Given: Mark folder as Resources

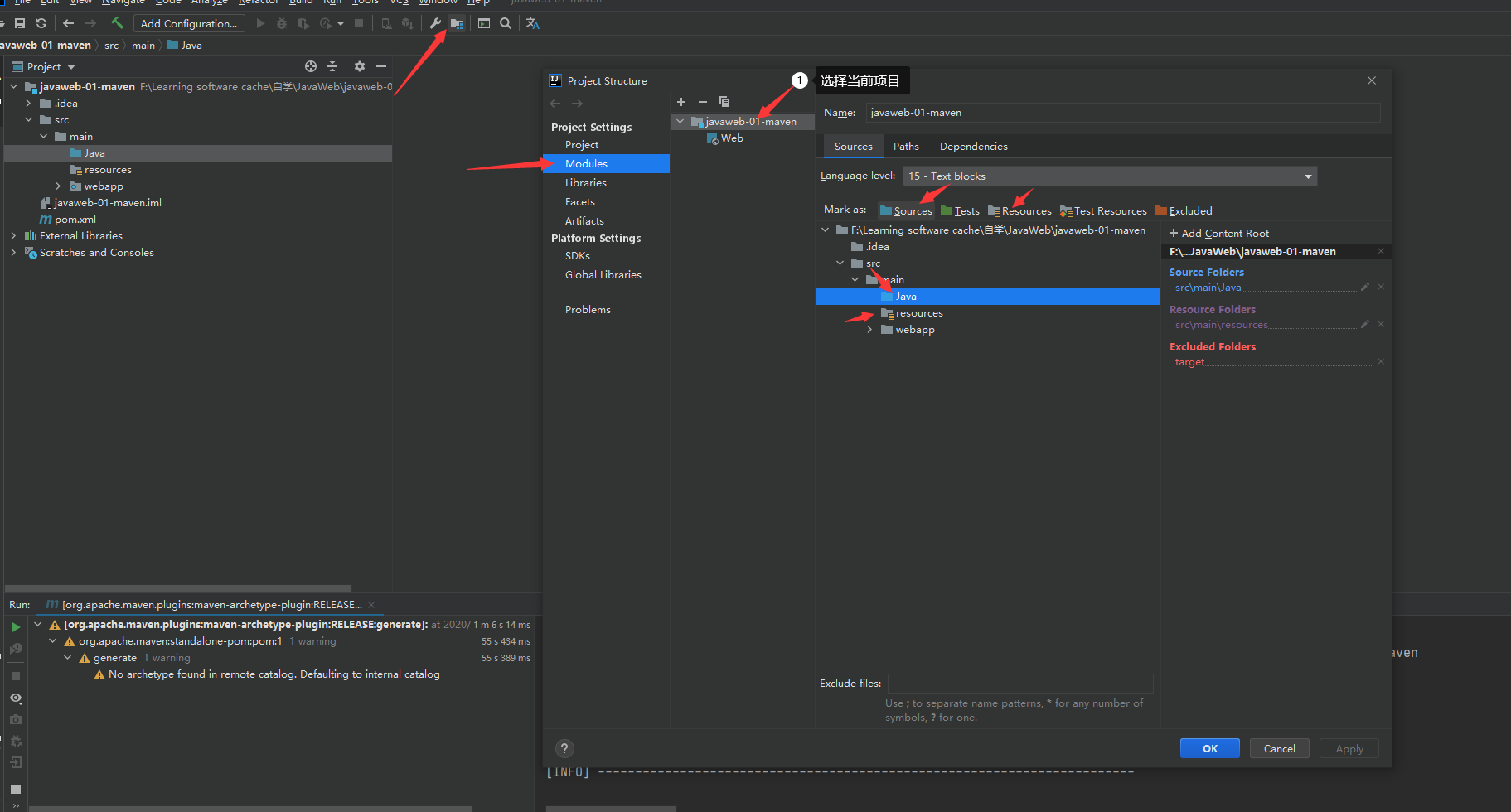Looking at the screenshot, I should coord(1019,210).
